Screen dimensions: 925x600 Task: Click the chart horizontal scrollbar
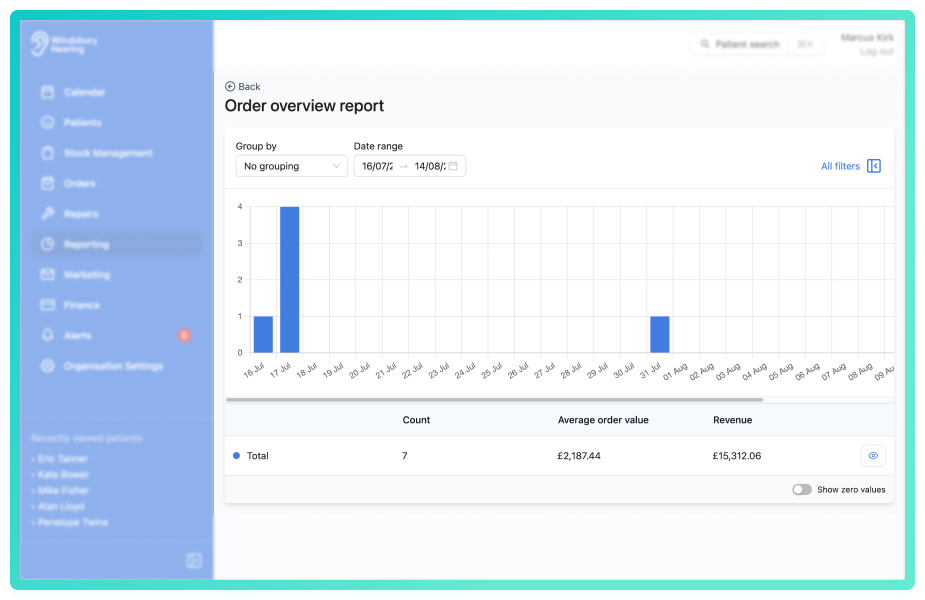click(494, 399)
